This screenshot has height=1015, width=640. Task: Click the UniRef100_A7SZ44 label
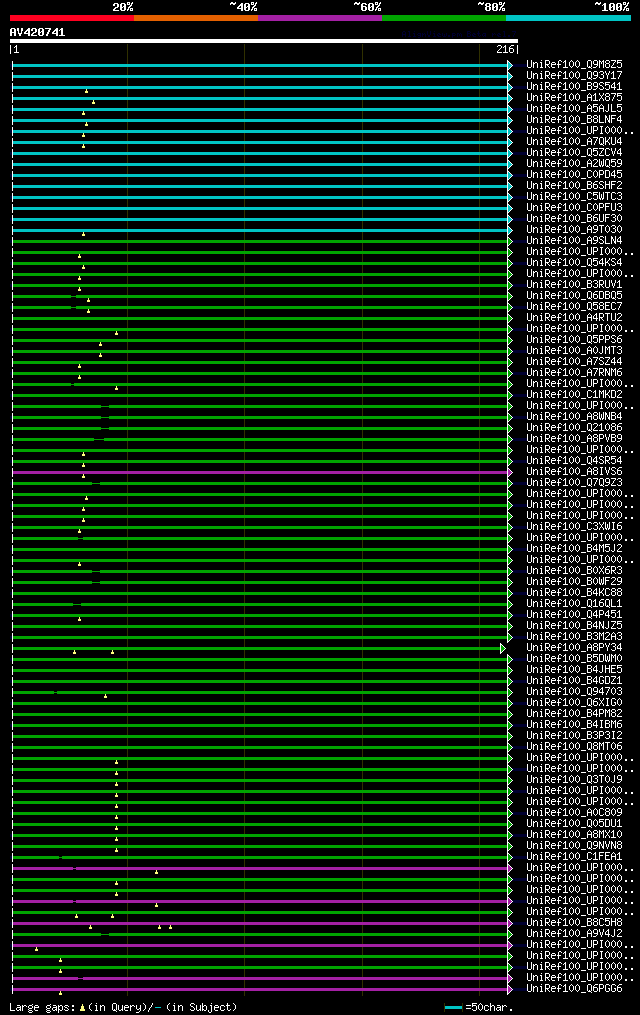point(574,362)
